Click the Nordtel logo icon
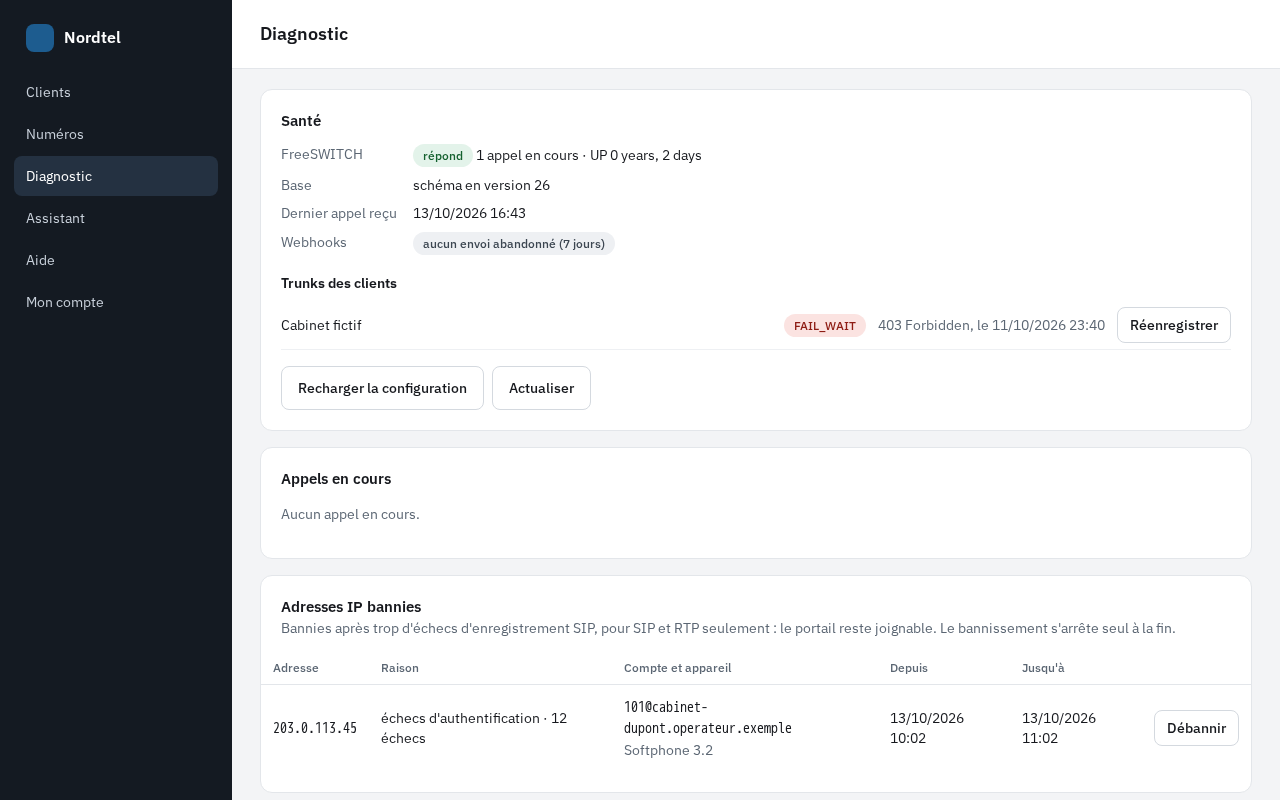The height and width of the screenshot is (800, 1280). [x=40, y=38]
